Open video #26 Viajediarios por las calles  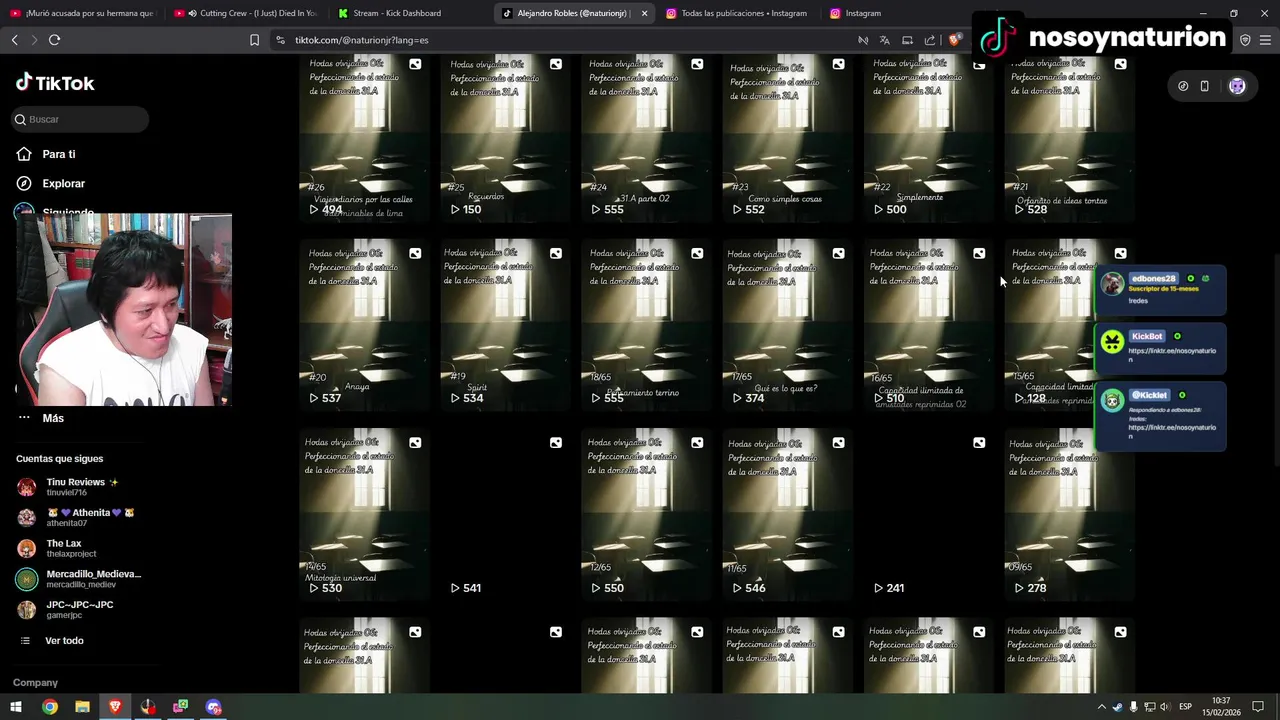tap(364, 138)
